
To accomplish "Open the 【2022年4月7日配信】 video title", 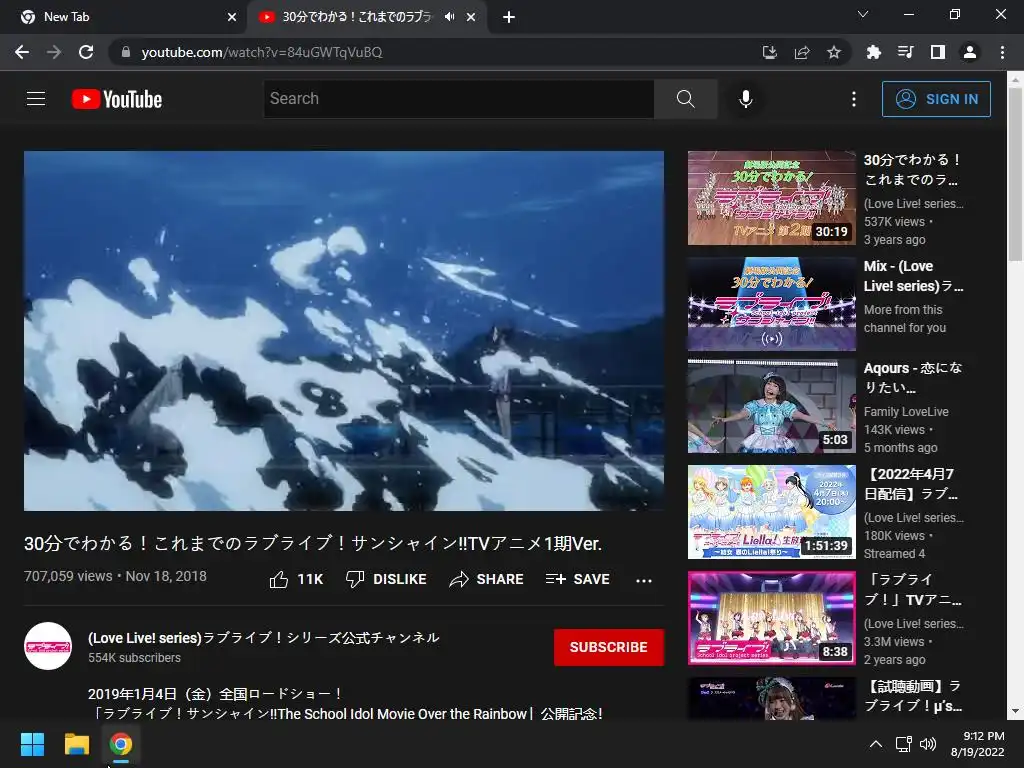I will point(912,484).
